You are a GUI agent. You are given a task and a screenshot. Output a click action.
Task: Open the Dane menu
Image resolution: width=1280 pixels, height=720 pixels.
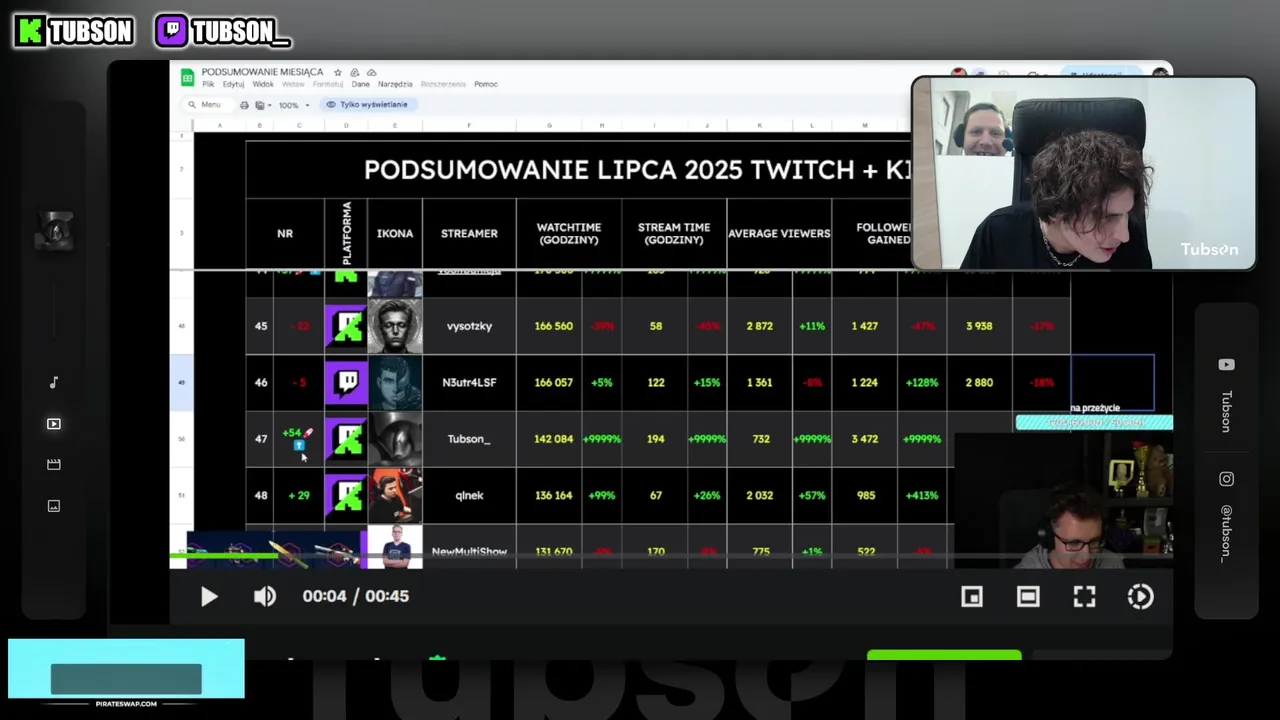[360, 84]
